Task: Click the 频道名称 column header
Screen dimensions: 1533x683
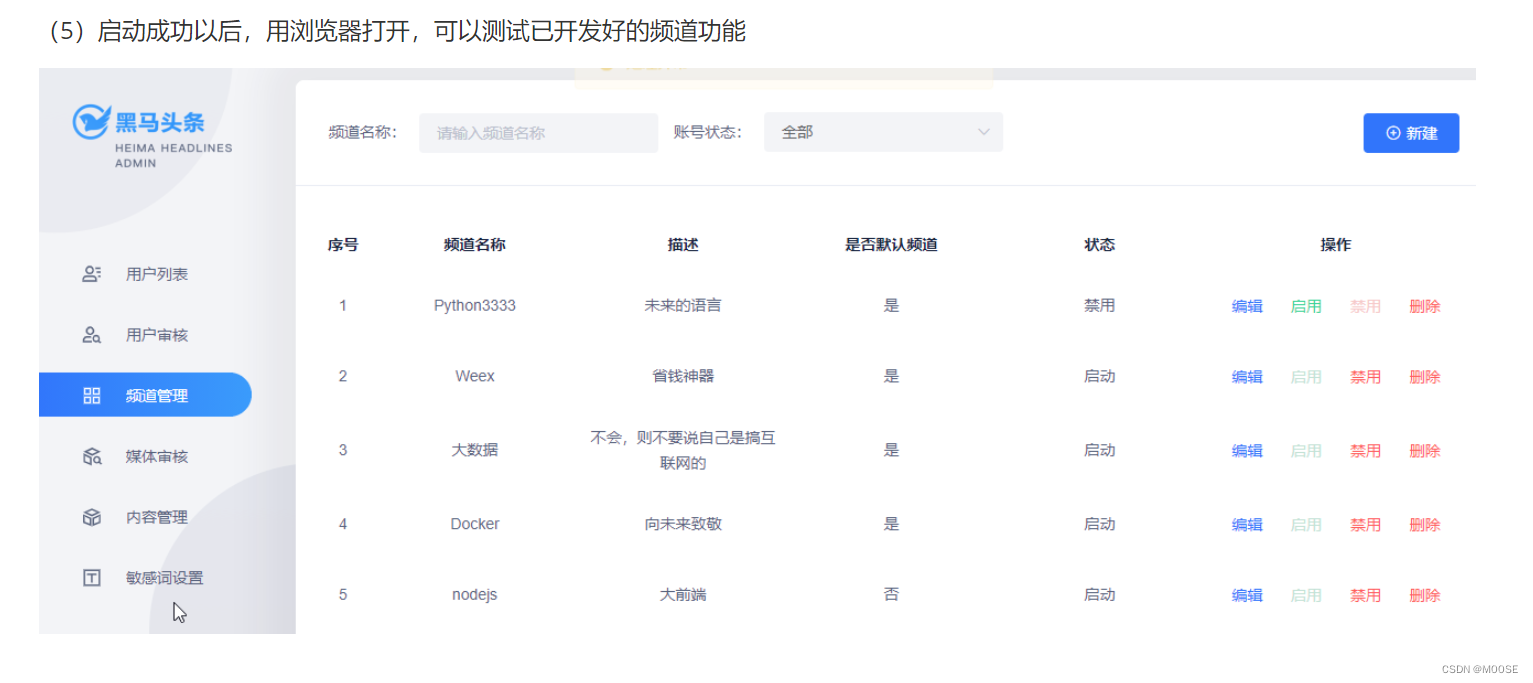Action: [475, 245]
